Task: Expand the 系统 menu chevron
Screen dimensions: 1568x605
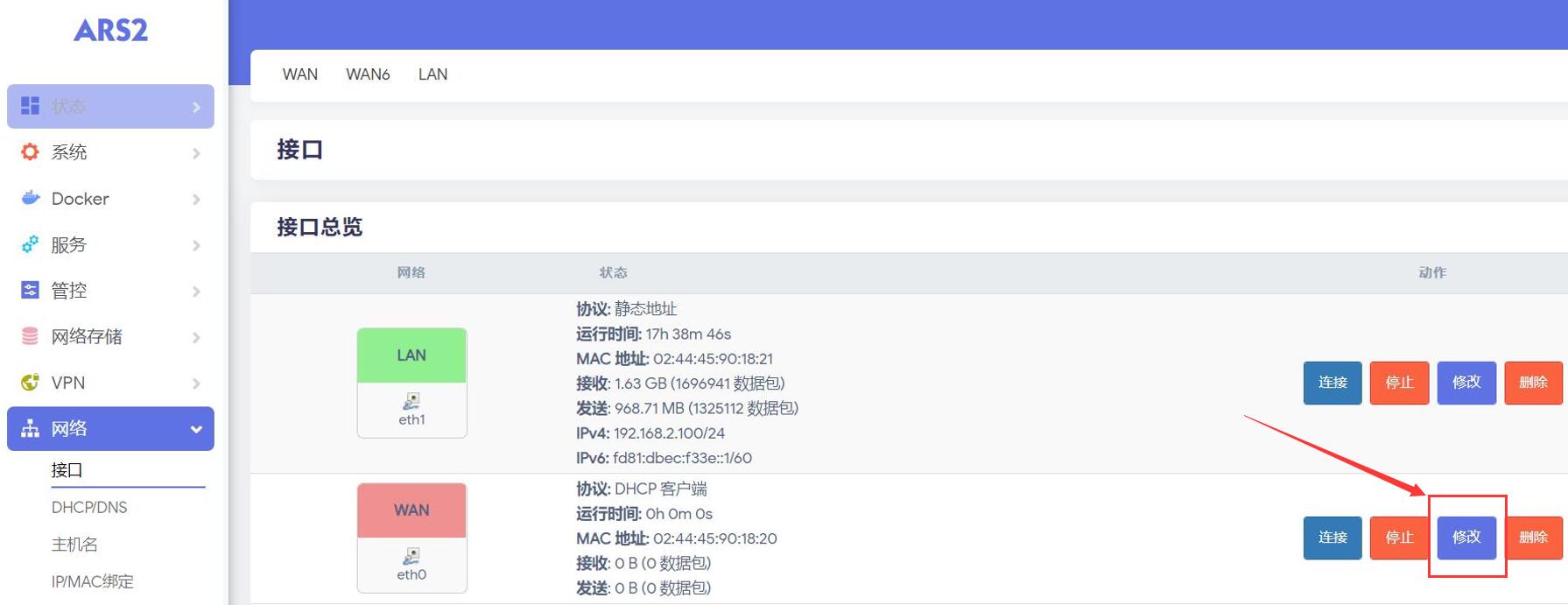Action: [196, 153]
